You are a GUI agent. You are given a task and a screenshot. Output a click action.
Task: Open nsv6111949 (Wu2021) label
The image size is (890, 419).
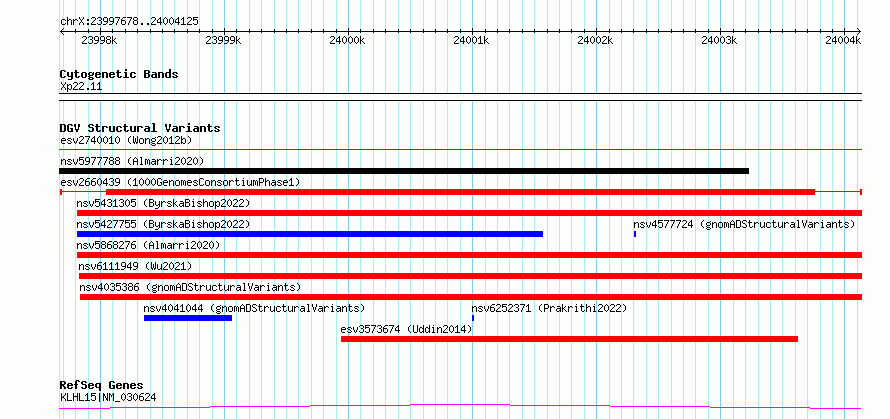point(135,266)
